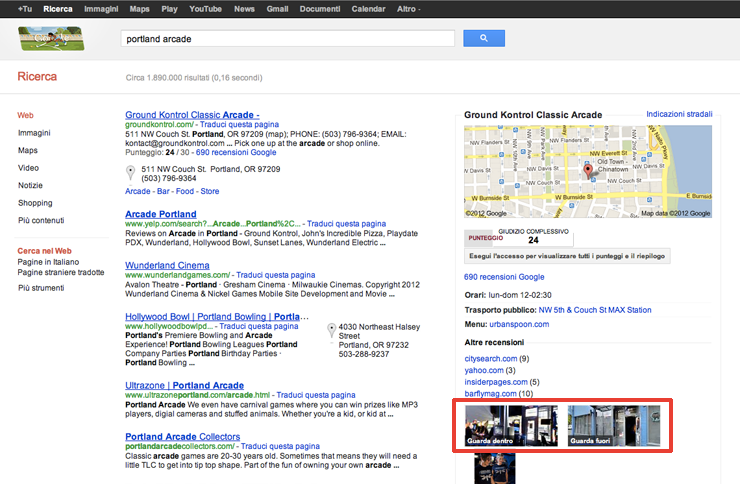740x484 pixels.
Task: Expand the Altro dropdown menu
Action: (408, 9)
